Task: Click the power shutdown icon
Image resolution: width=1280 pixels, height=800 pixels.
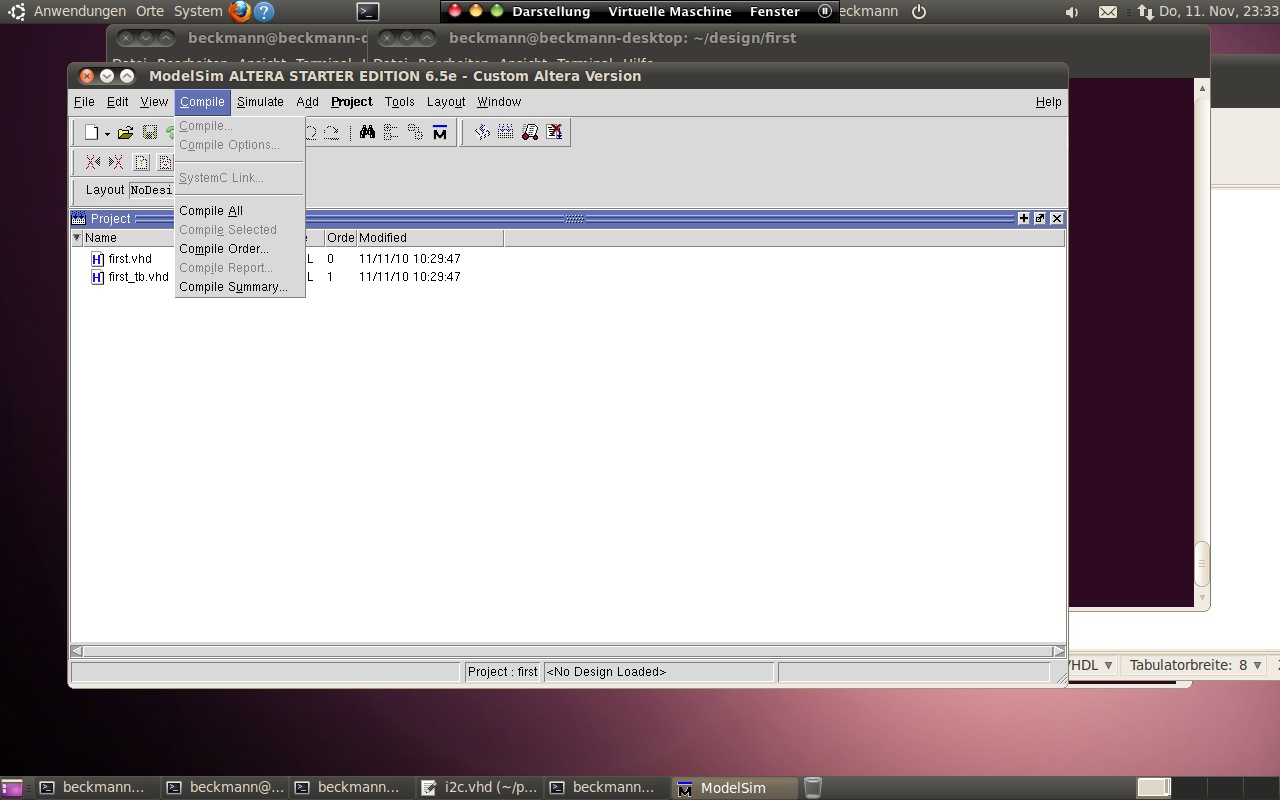Action: (919, 12)
